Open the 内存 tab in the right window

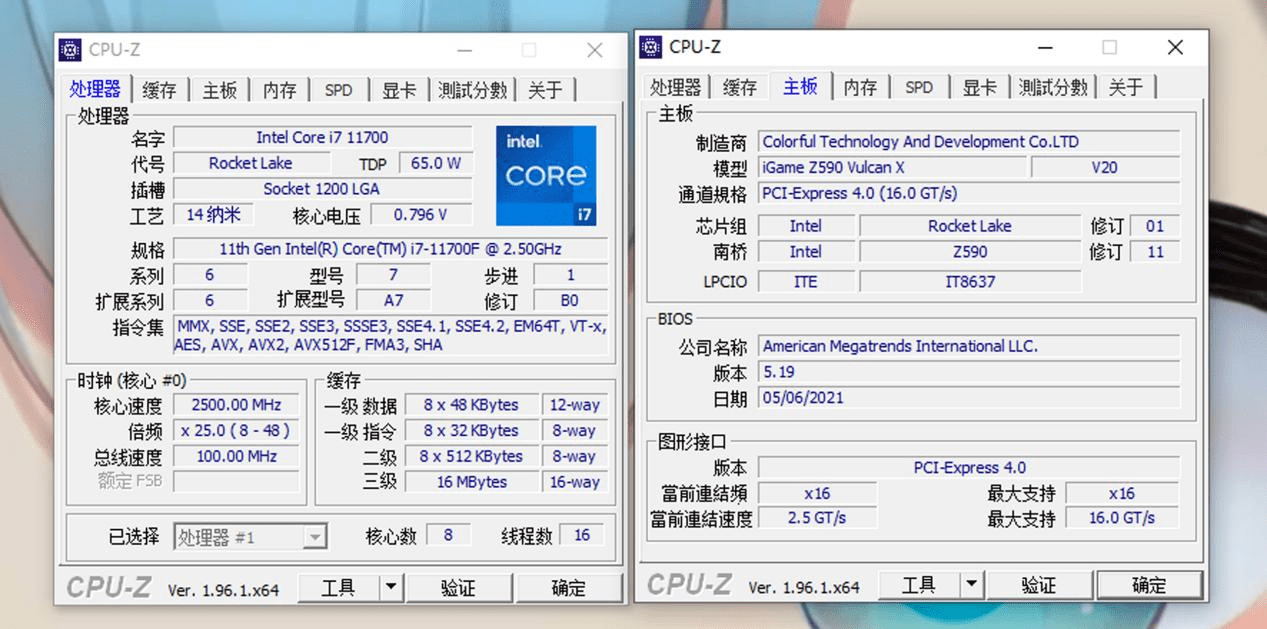click(860, 87)
